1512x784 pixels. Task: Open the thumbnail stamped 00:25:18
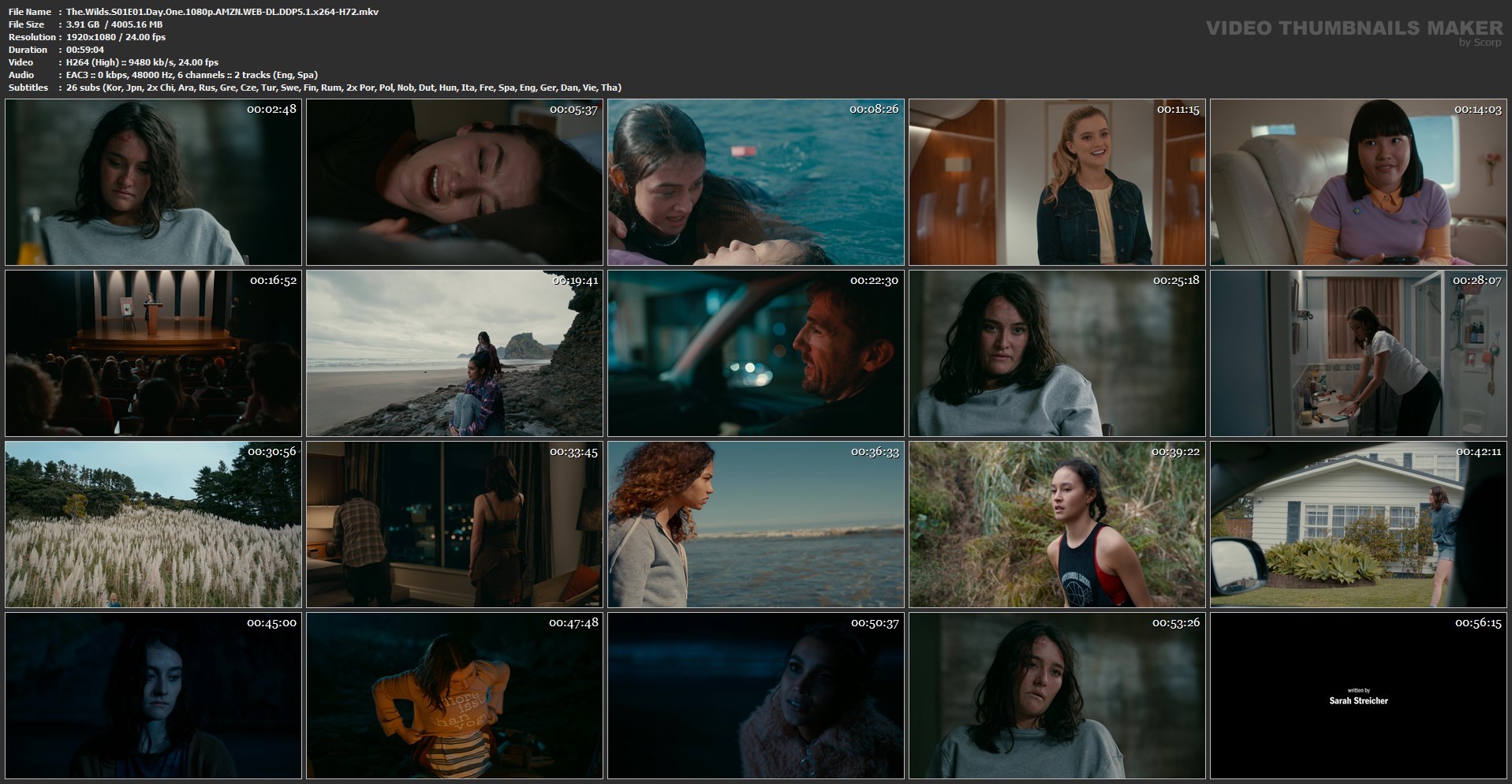(x=1057, y=353)
